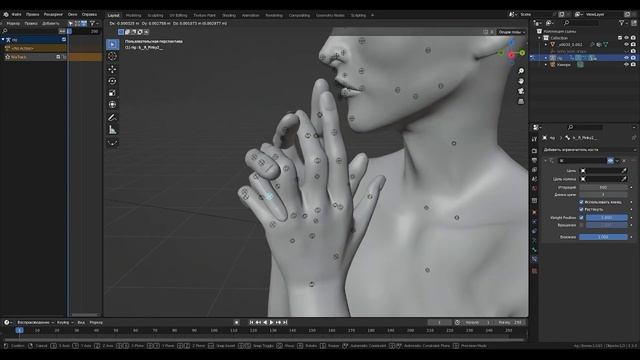
Task: Expand the rig object in the outliner
Action: 546,58
